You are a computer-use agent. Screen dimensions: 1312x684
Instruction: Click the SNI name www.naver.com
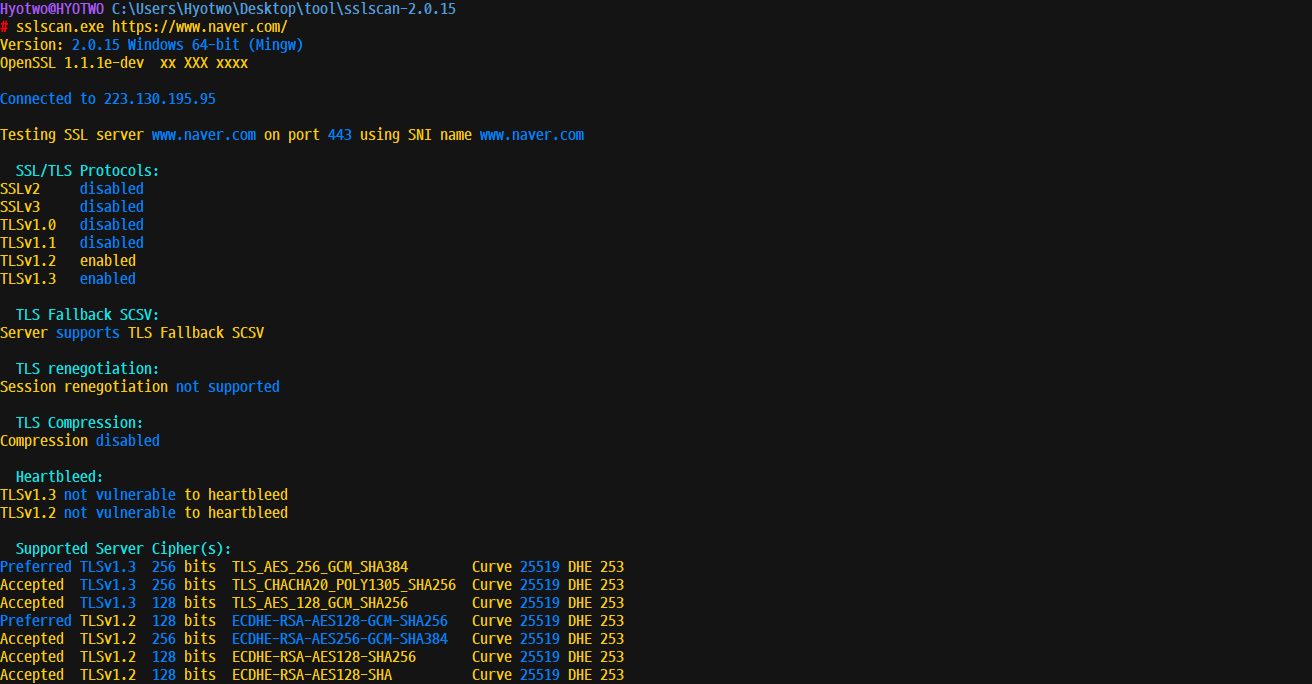532,135
